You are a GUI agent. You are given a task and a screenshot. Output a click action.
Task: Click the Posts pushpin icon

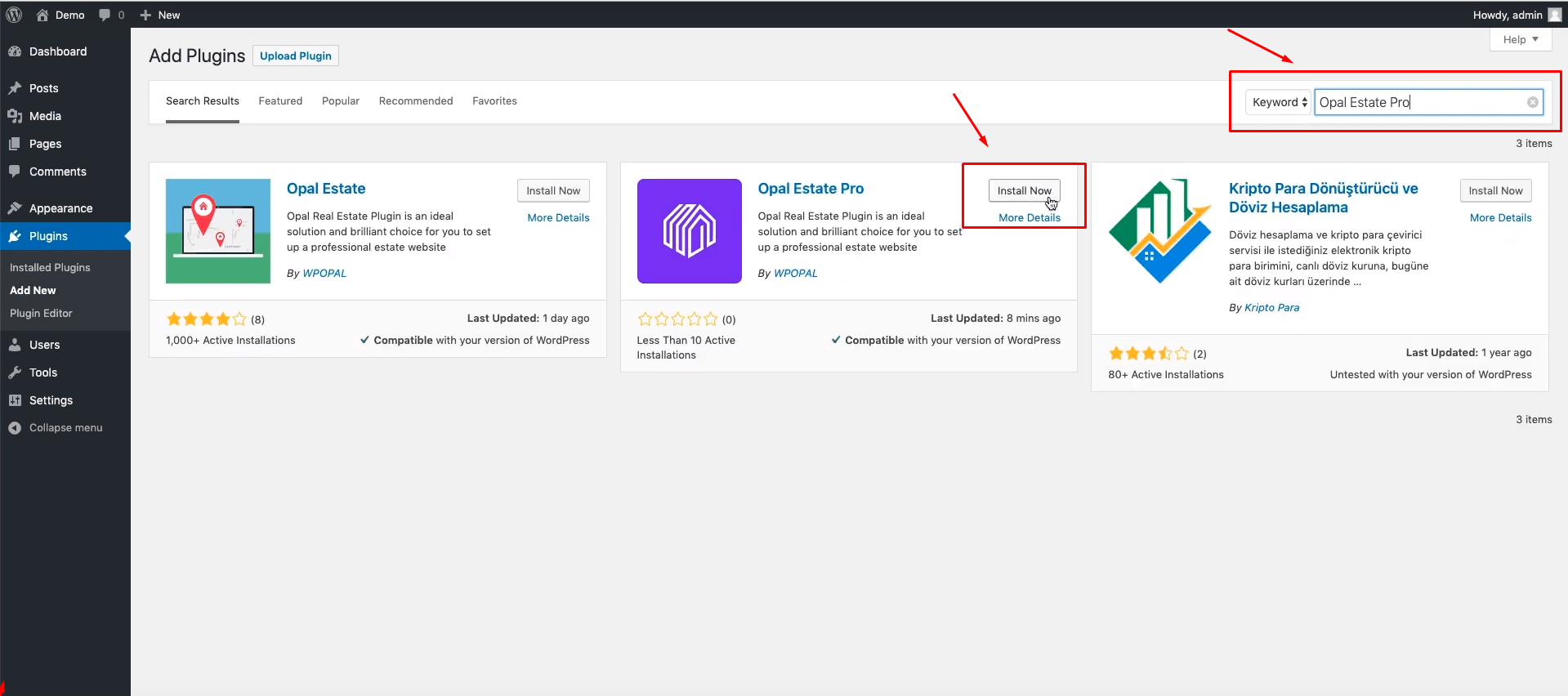[15, 88]
